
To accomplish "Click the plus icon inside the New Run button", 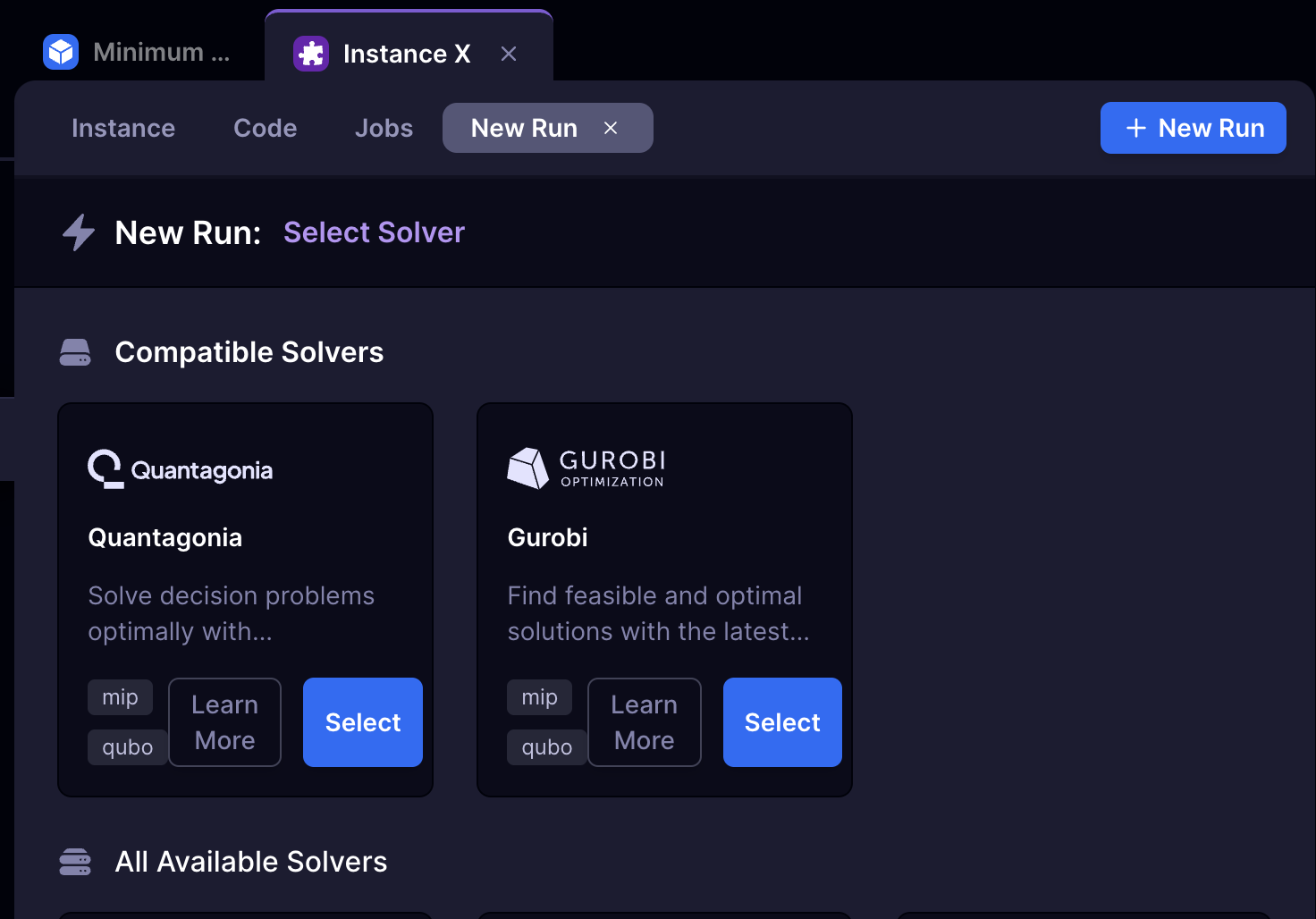I will click(1135, 128).
